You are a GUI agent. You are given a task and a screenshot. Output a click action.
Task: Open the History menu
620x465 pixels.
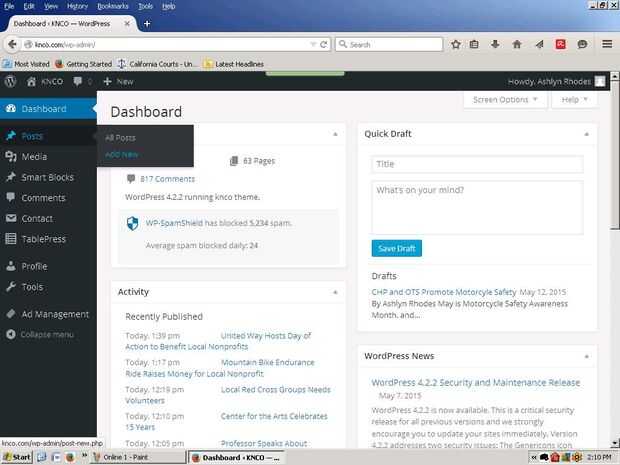[x=78, y=6]
